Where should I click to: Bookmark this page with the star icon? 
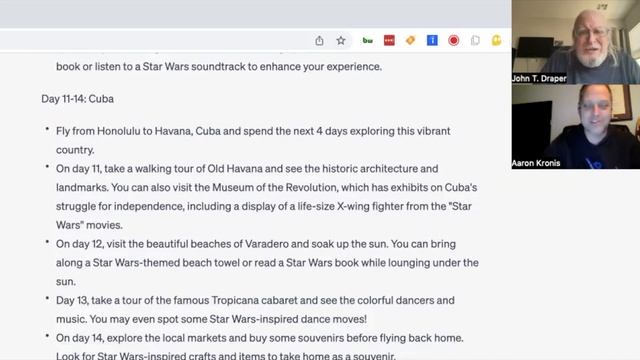pyautogui.click(x=341, y=40)
